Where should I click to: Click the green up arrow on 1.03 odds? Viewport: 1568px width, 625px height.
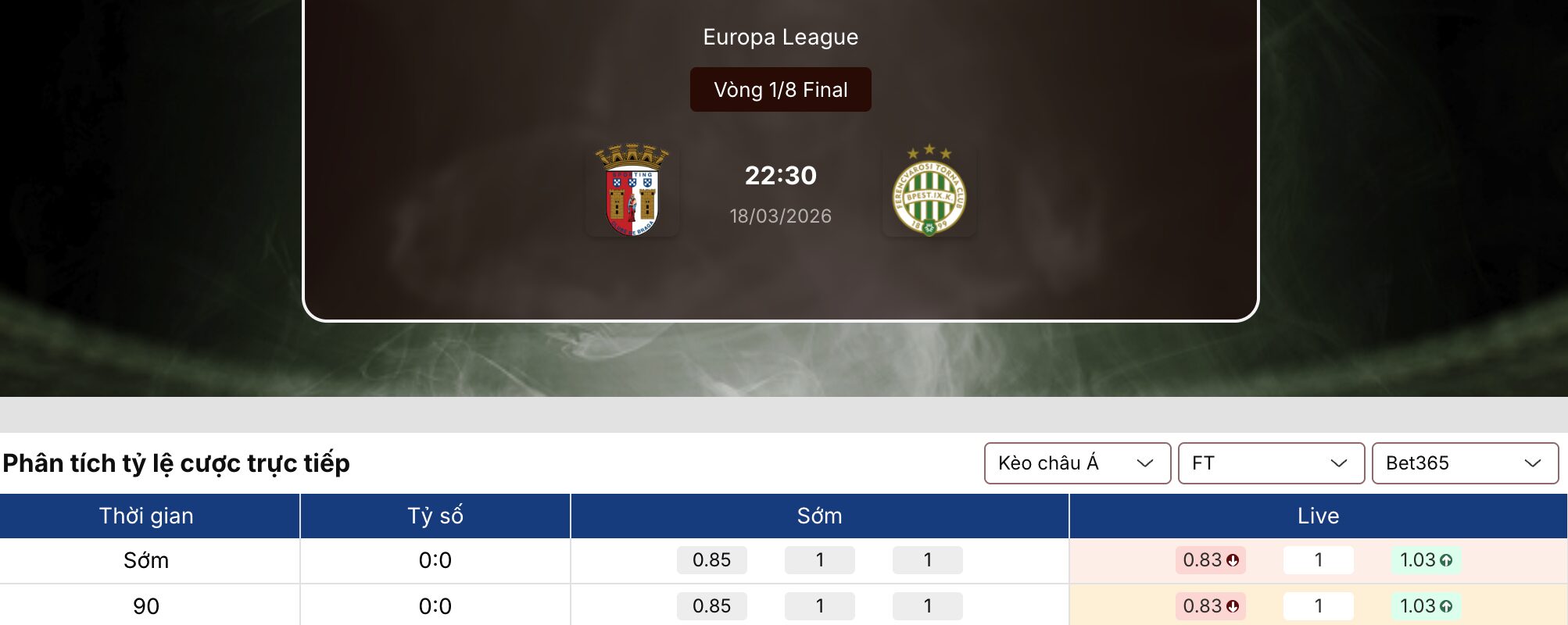point(1448,560)
